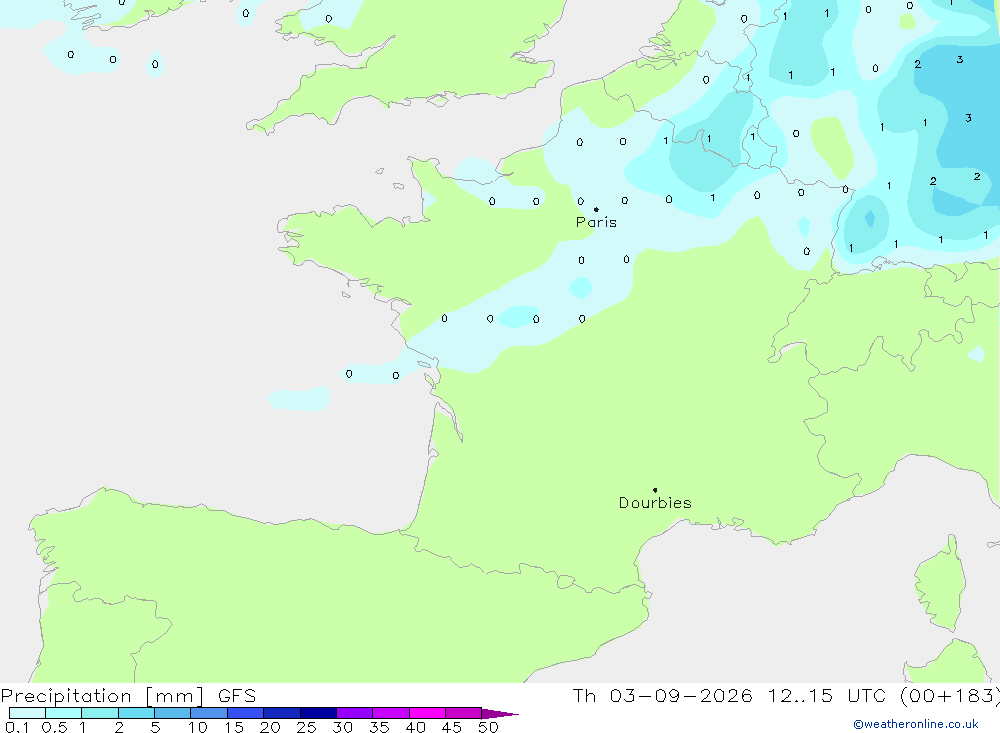Select the Paris city label
1000x733 pixels.
tap(596, 222)
